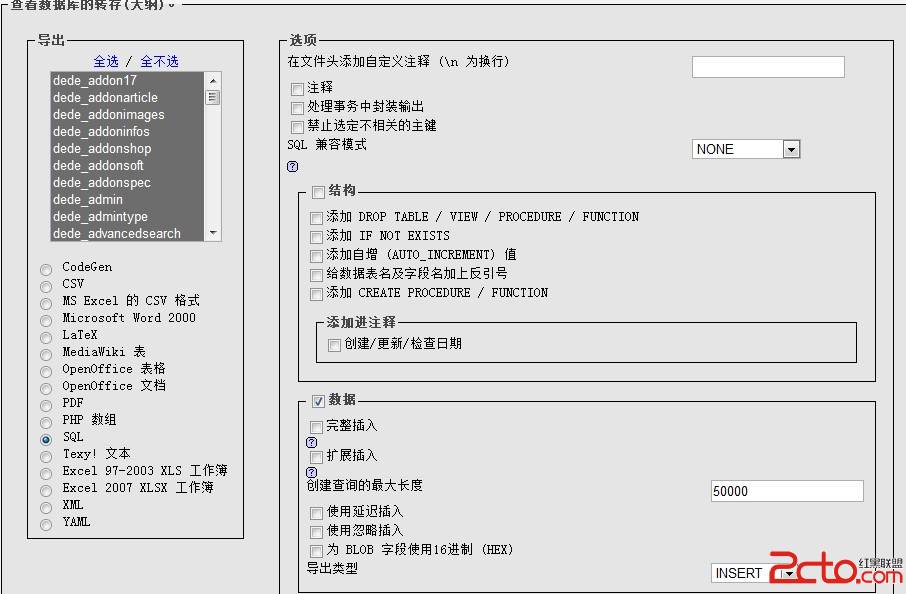
Task: Choose XML export format
Action: point(46,507)
